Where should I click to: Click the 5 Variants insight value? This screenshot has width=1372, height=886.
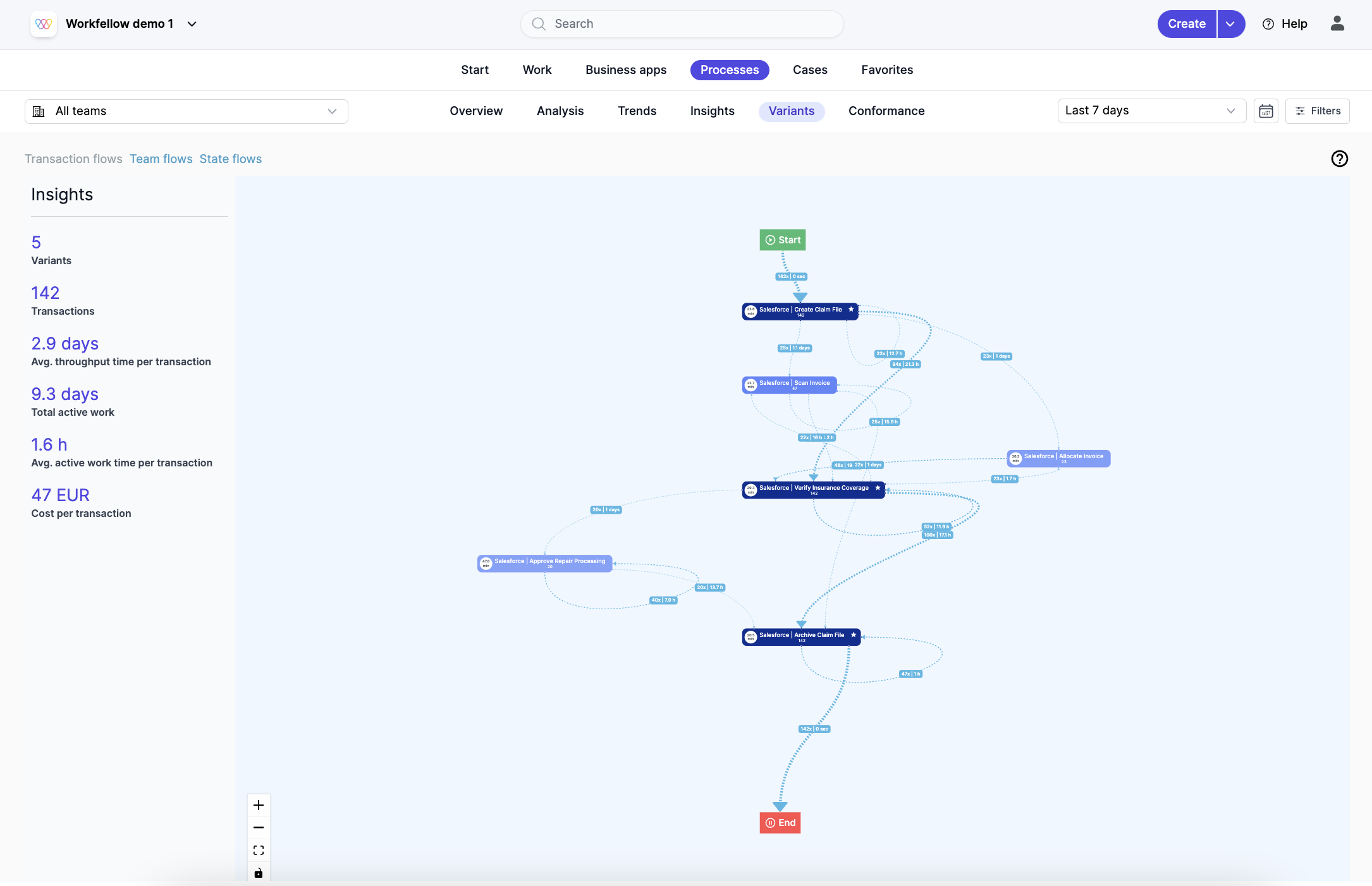click(x=36, y=243)
